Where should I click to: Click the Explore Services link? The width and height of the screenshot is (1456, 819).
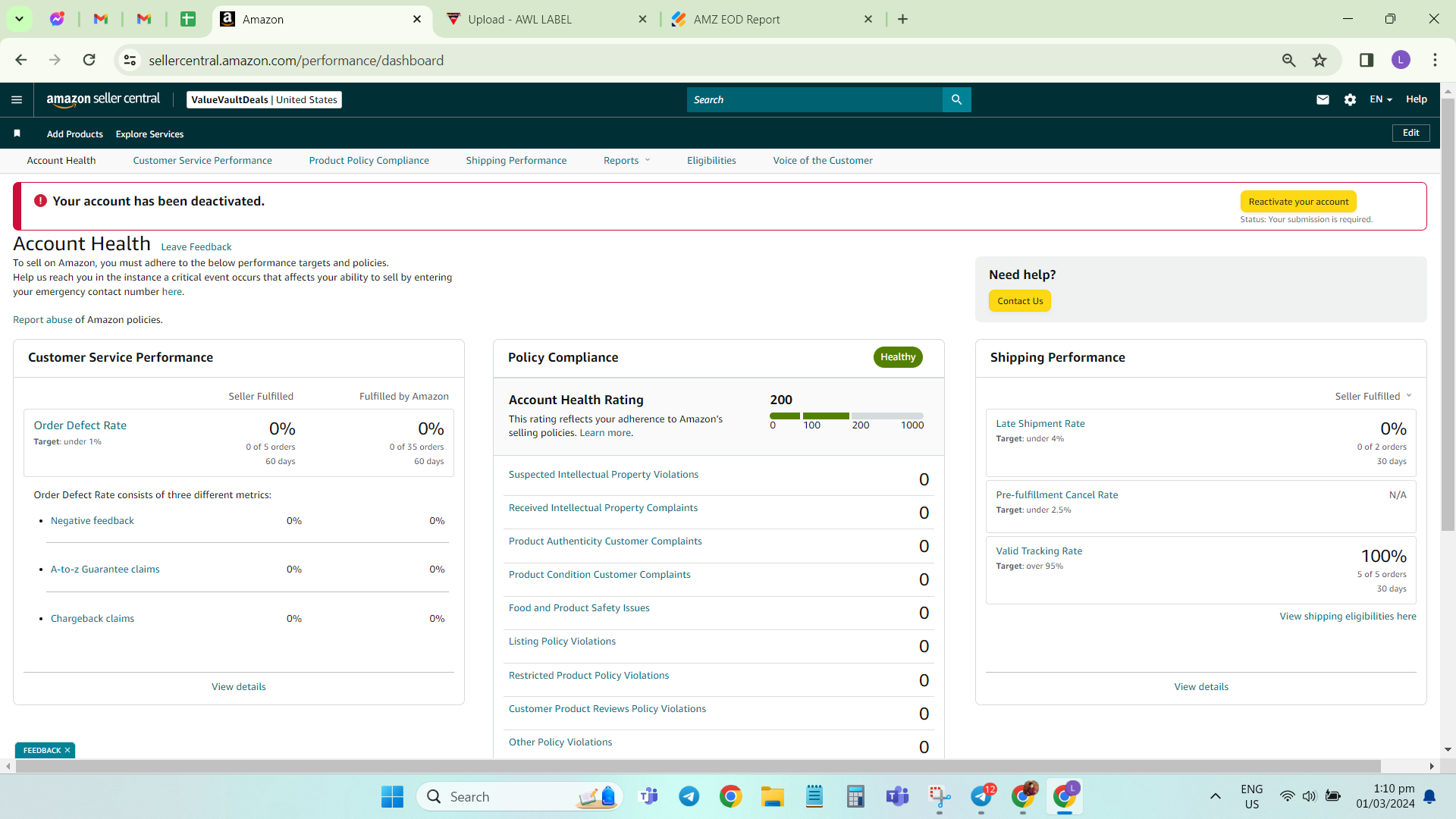[149, 134]
